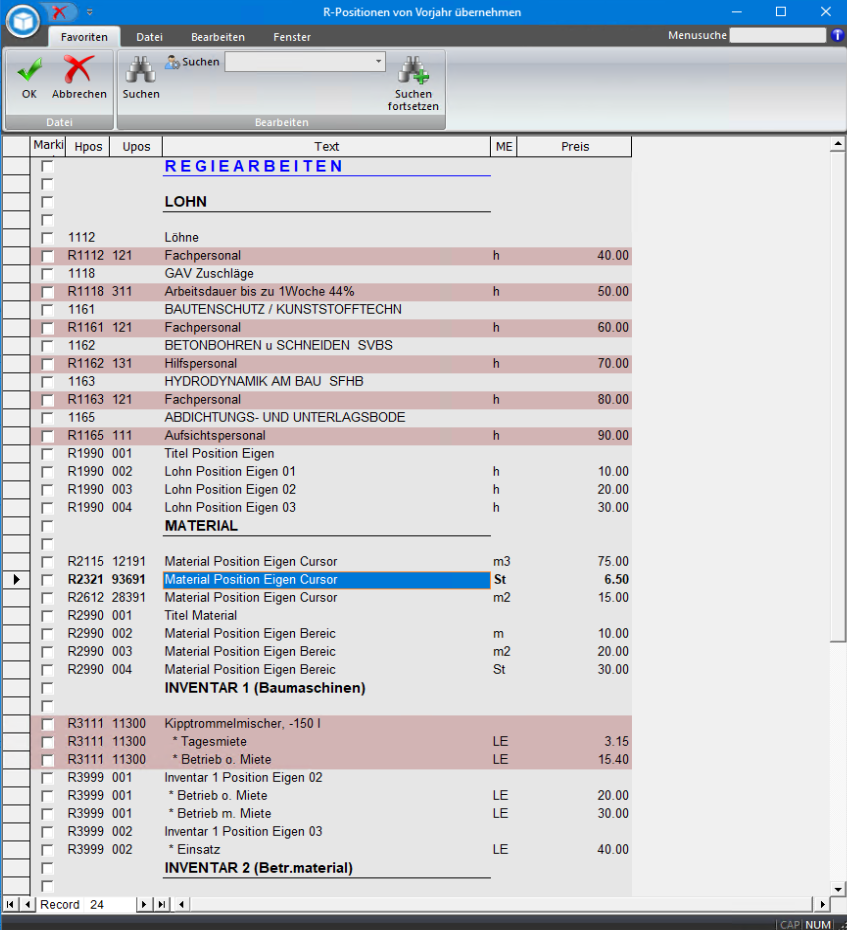Viewport: 847px width, 930px height.
Task: Click the NUM indicator in status bar
Action: pos(818,924)
